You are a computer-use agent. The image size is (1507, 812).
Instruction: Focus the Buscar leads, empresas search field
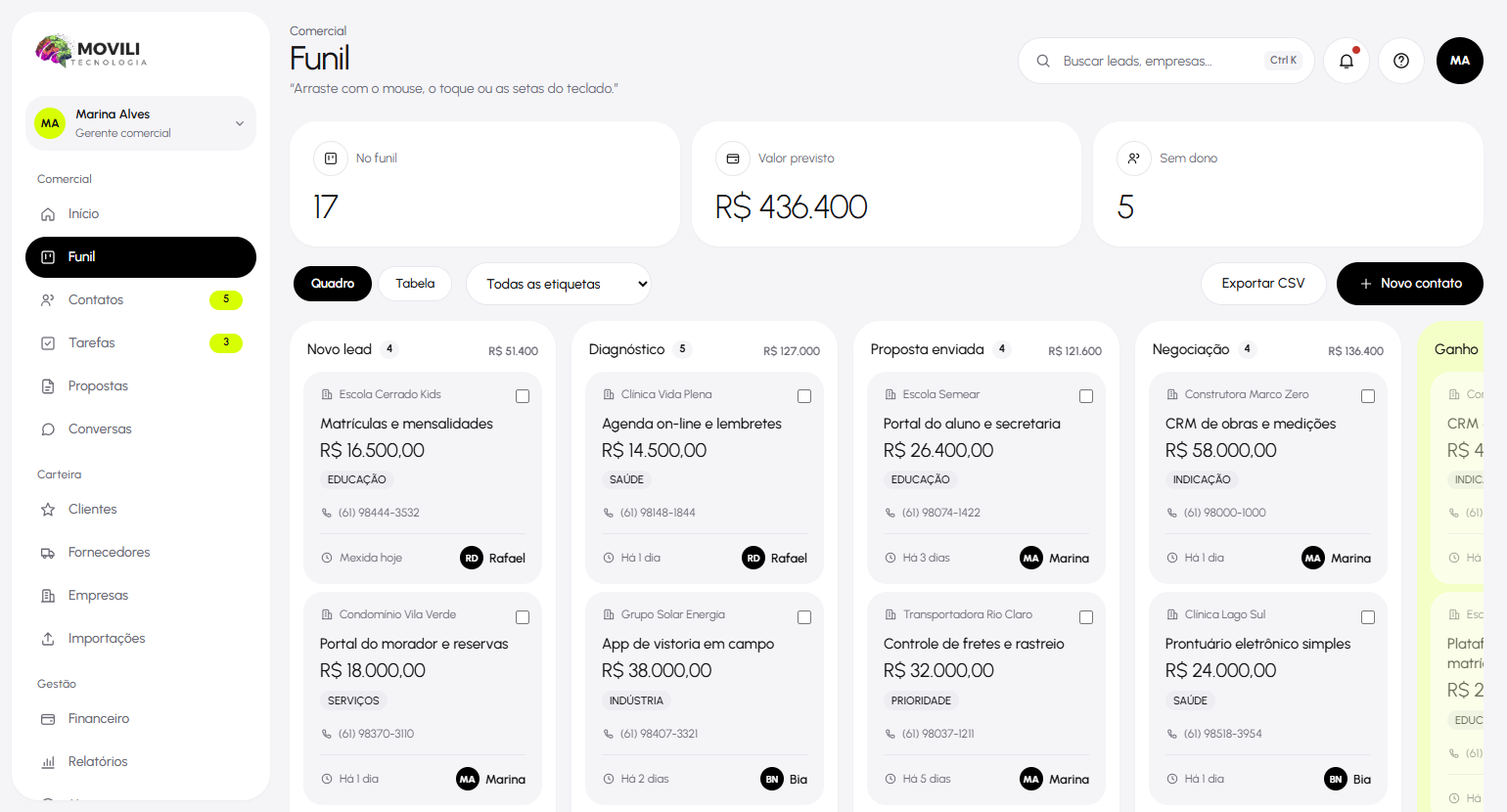(x=1166, y=61)
